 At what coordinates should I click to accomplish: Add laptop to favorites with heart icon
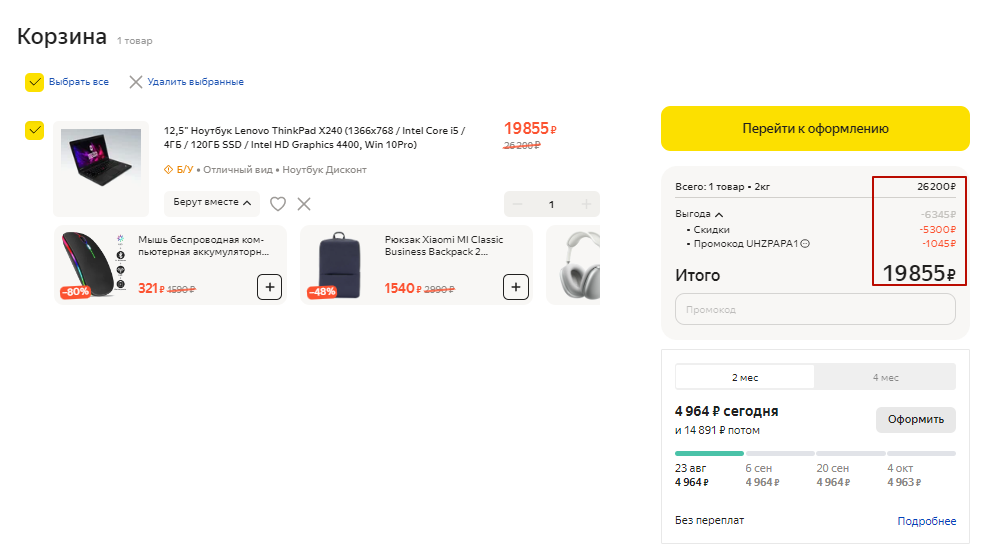278,204
